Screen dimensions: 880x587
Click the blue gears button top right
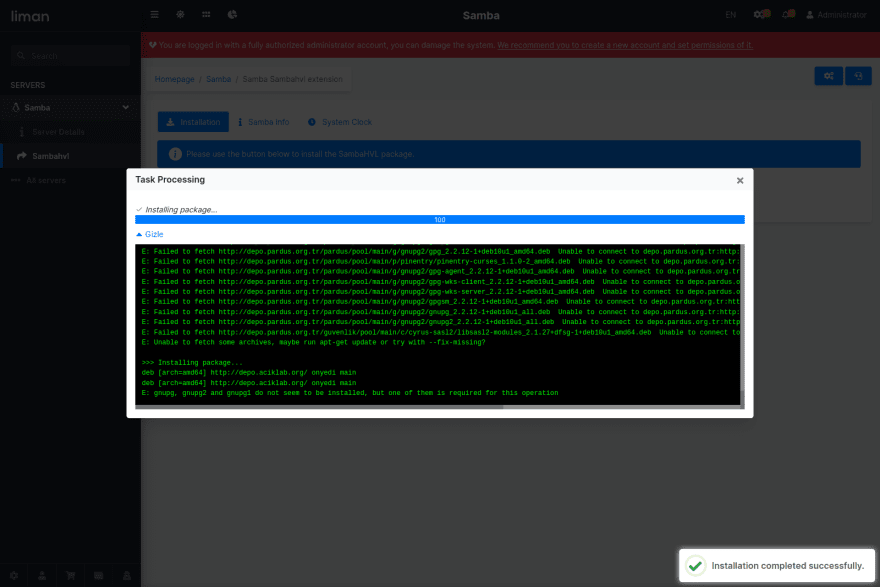point(828,76)
